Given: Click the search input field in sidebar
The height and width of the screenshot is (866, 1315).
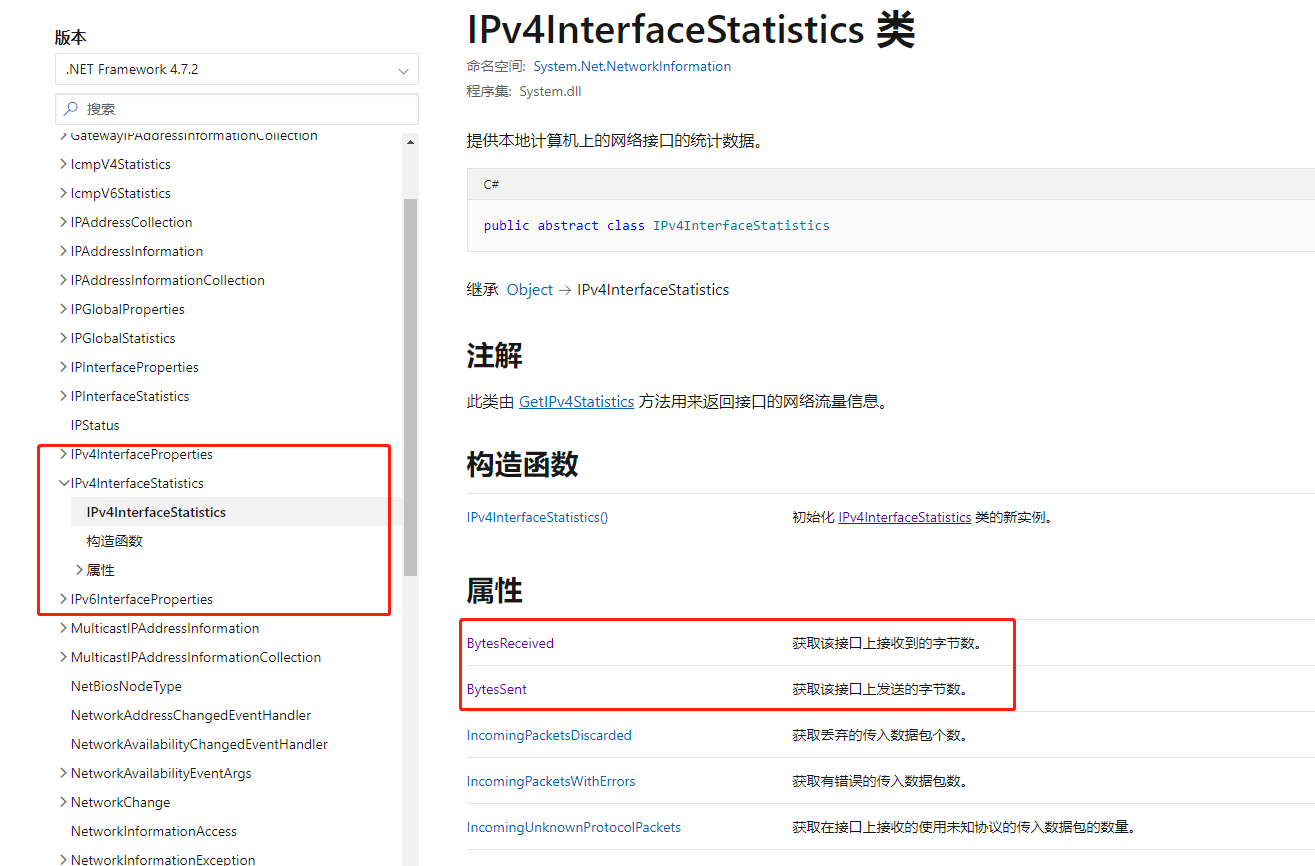Looking at the screenshot, I should (236, 109).
